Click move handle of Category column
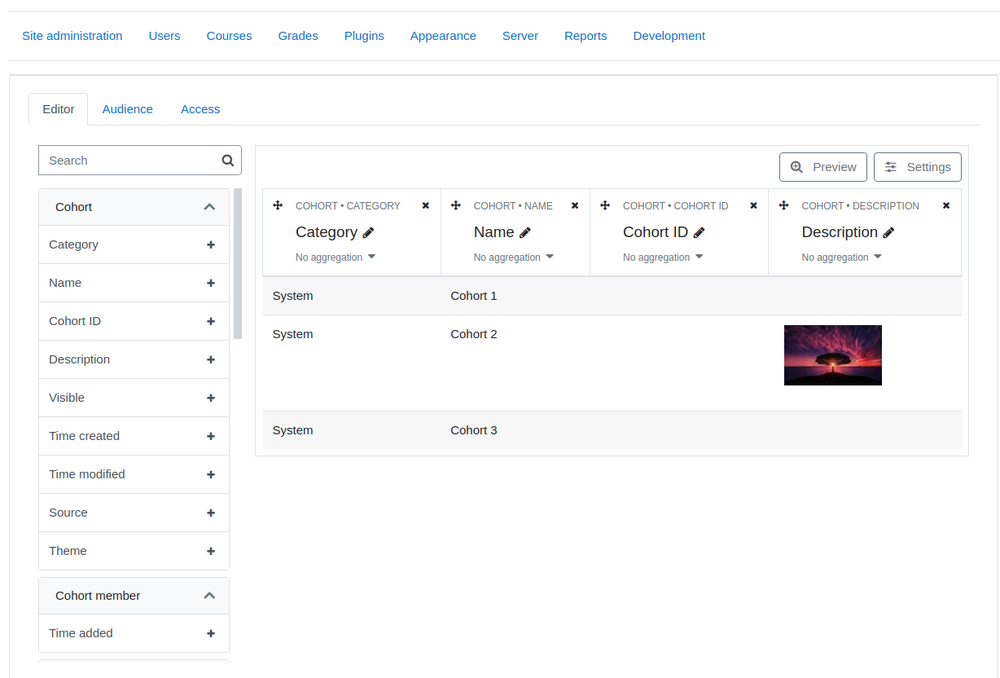1000x678 pixels. coord(277,205)
